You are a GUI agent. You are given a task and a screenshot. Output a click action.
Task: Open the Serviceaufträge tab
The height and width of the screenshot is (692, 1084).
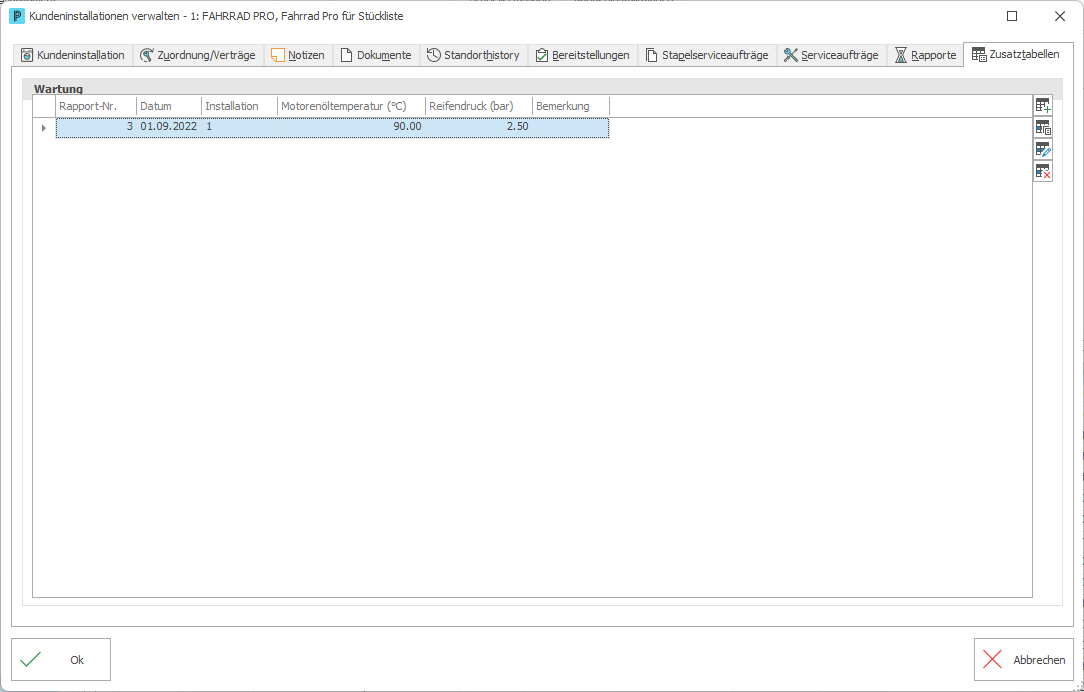tap(832, 55)
